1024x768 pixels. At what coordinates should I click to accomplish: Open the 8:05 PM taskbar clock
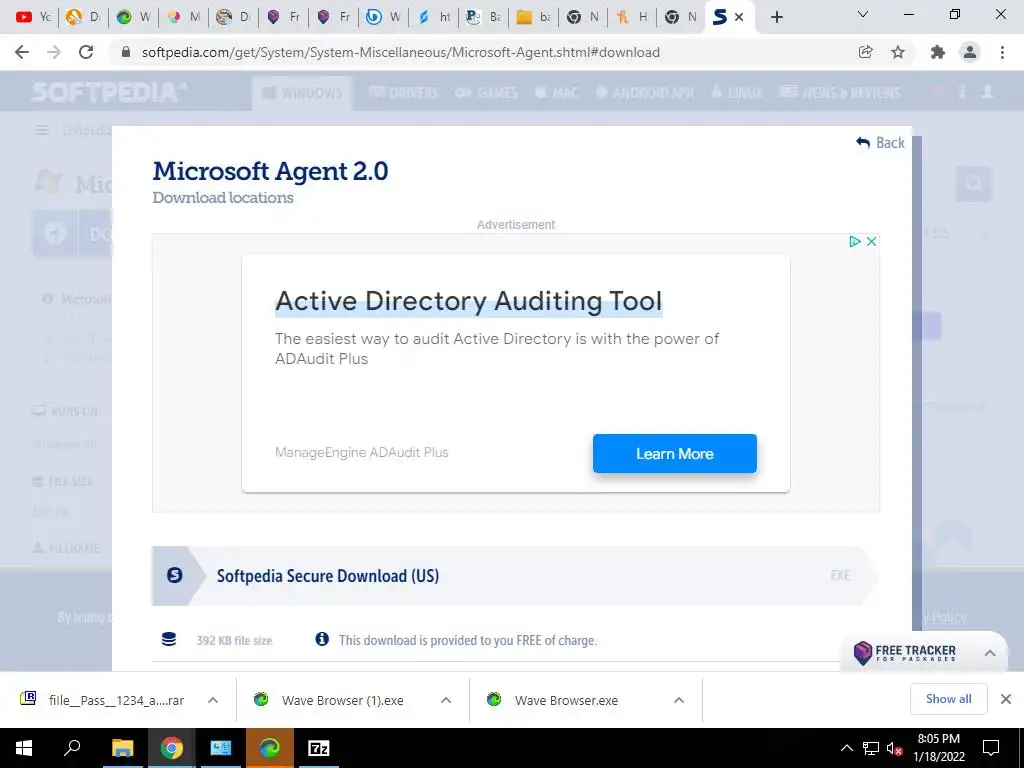point(938,748)
